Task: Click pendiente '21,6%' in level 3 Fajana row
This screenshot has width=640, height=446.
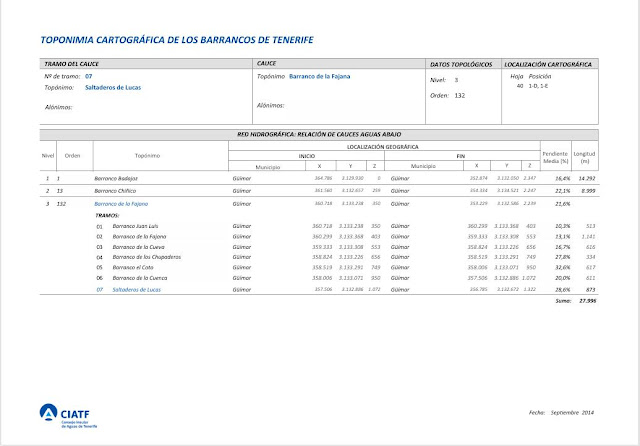Action: click(x=562, y=204)
